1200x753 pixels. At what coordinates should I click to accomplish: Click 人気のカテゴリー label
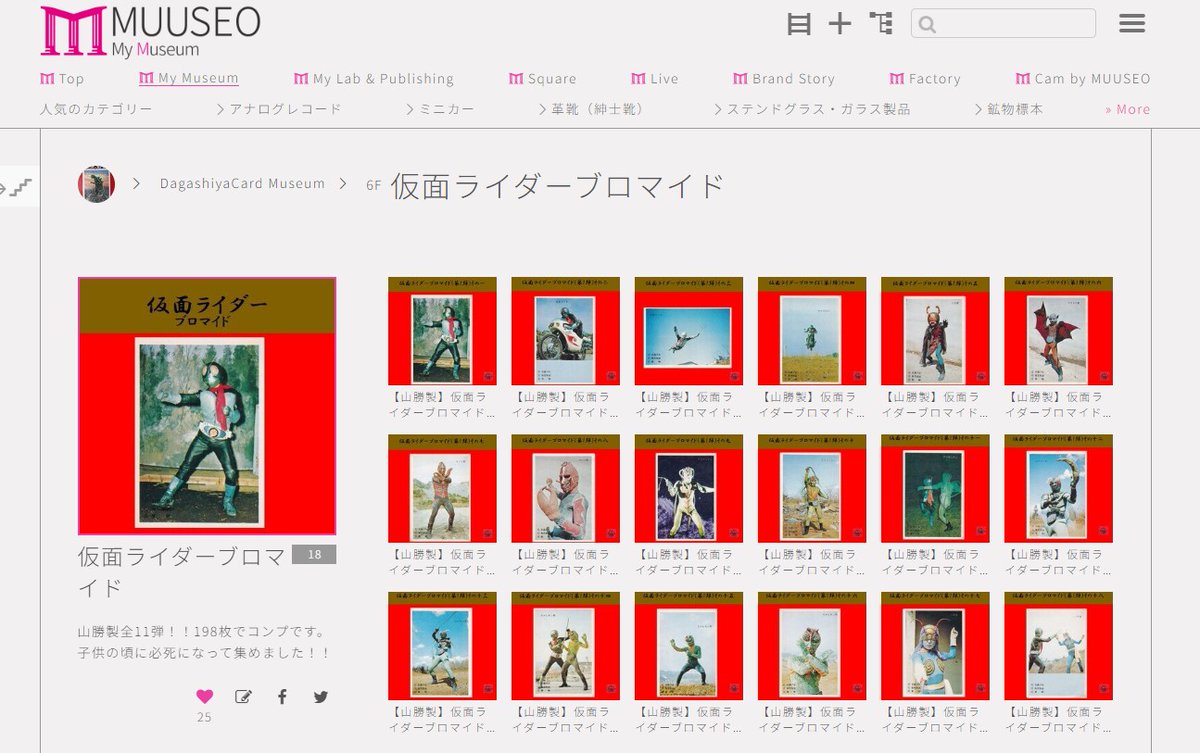96,109
